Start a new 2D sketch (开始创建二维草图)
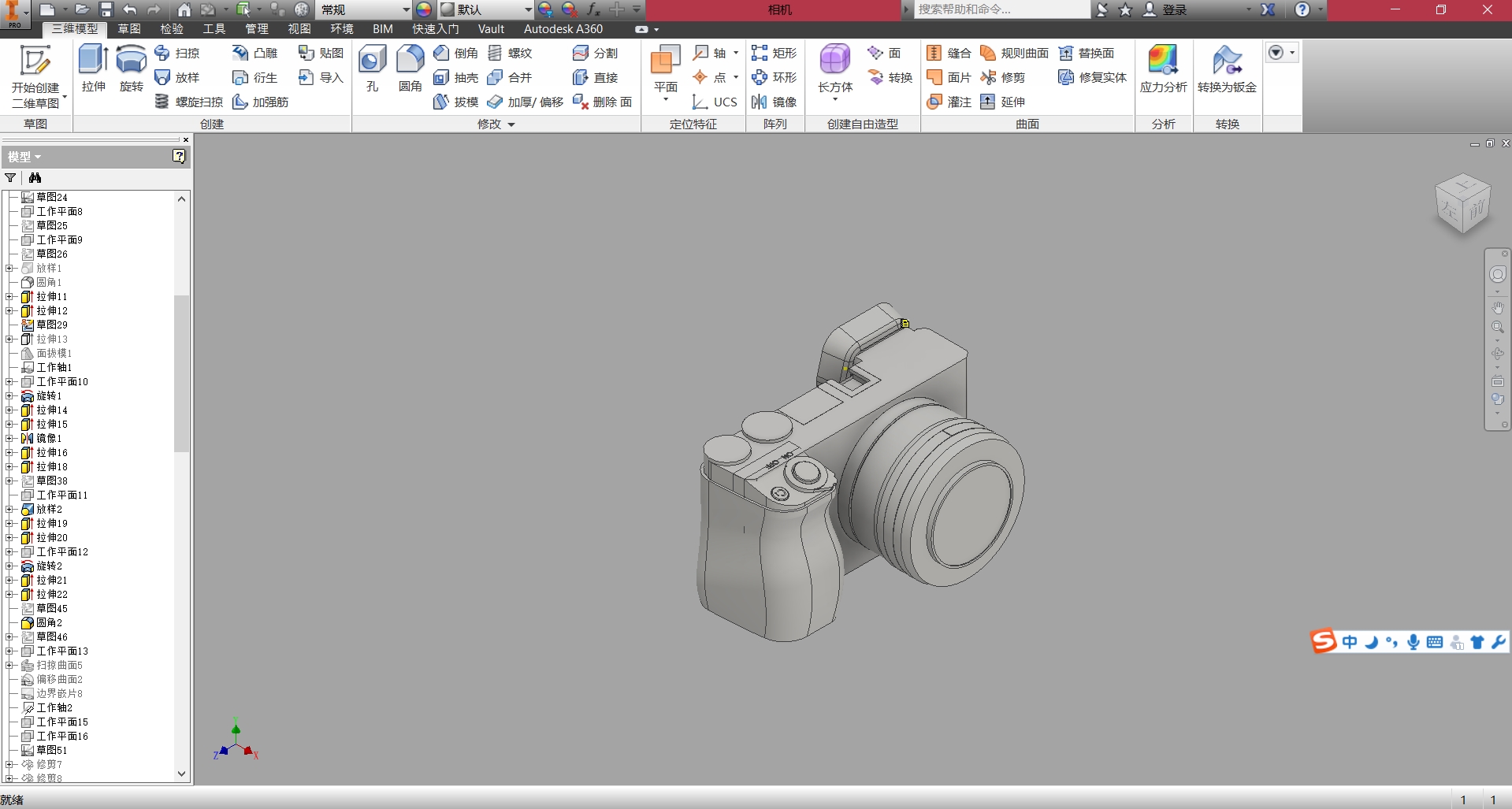 [35, 76]
